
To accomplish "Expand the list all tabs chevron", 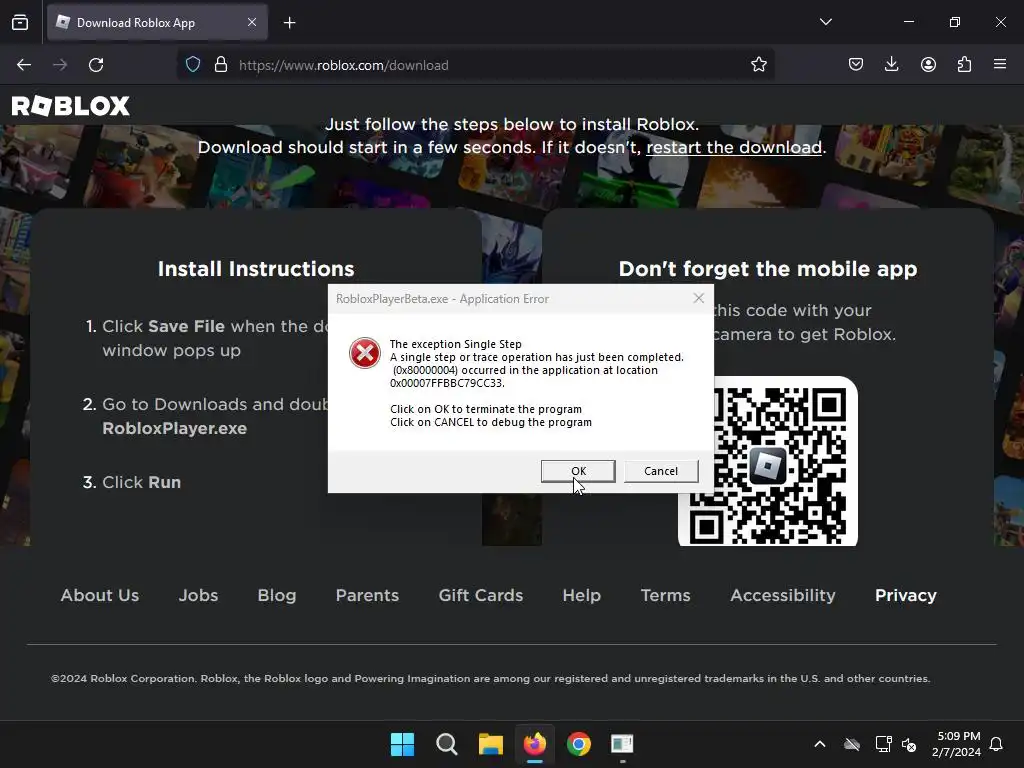I will coord(825,22).
